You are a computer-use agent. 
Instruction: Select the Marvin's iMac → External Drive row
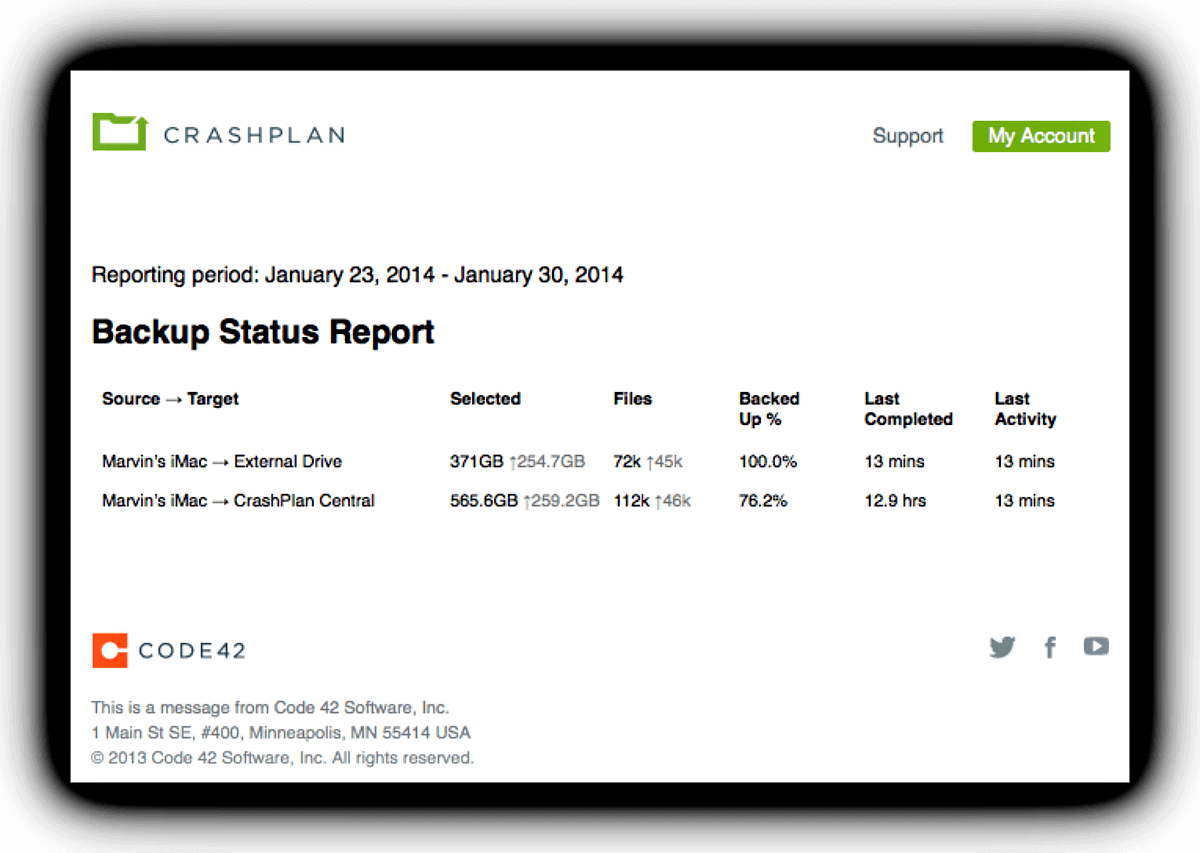pos(221,461)
